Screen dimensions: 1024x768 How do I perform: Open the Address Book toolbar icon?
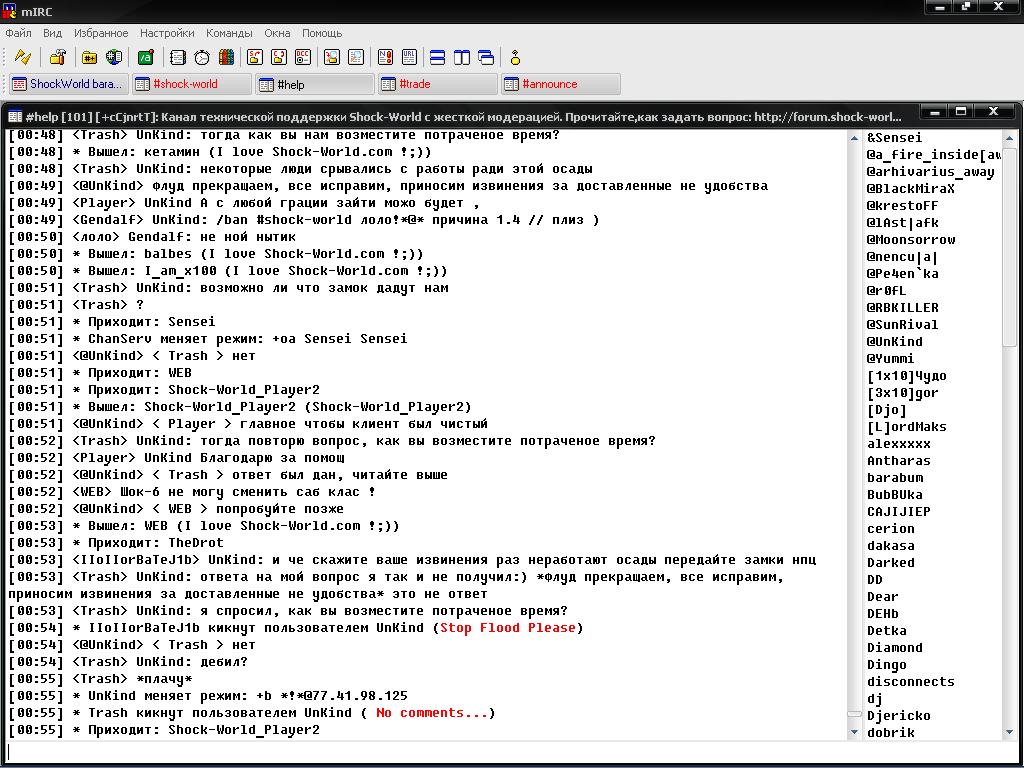178,57
